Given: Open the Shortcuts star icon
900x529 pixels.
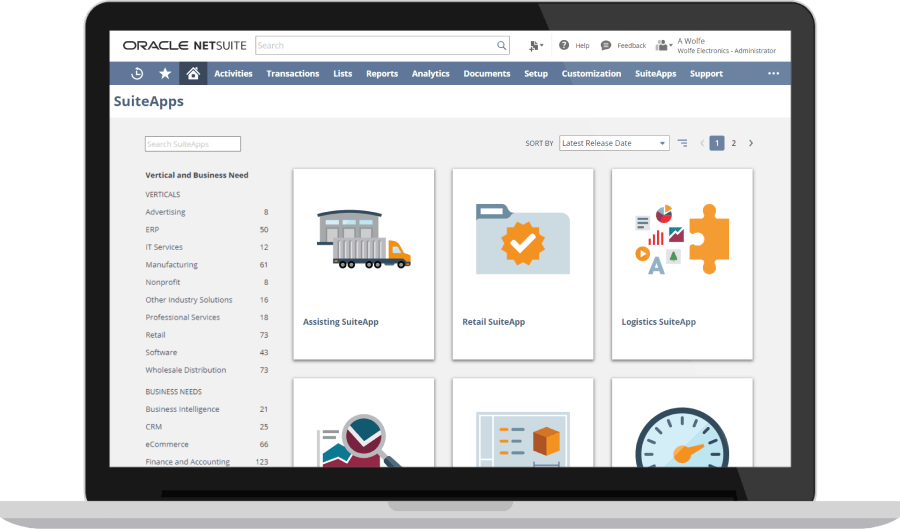Looking at the screenshot, I should click(x=165, y=73).
